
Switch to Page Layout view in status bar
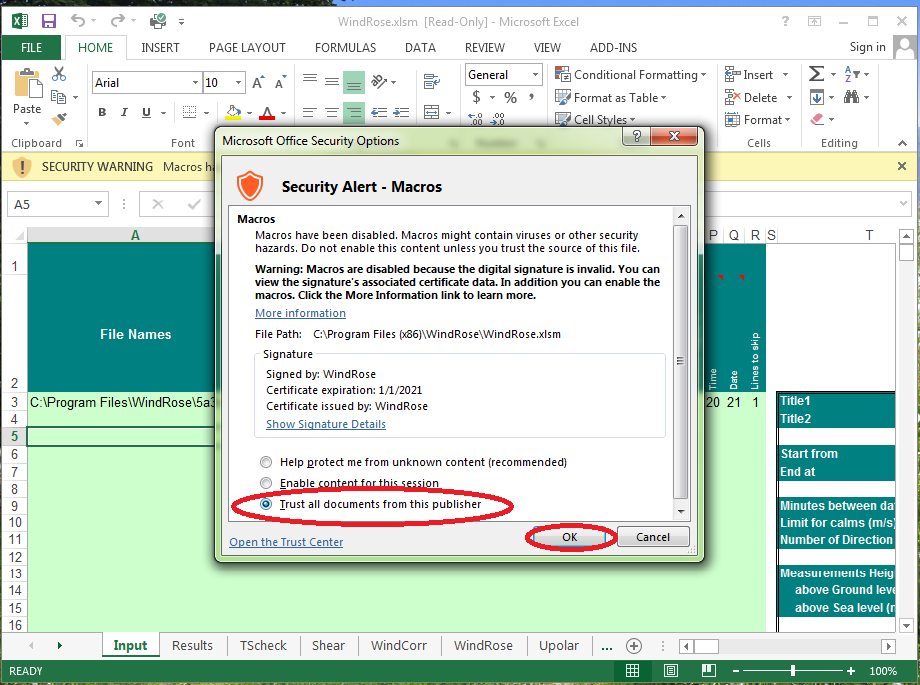(671, 670)
